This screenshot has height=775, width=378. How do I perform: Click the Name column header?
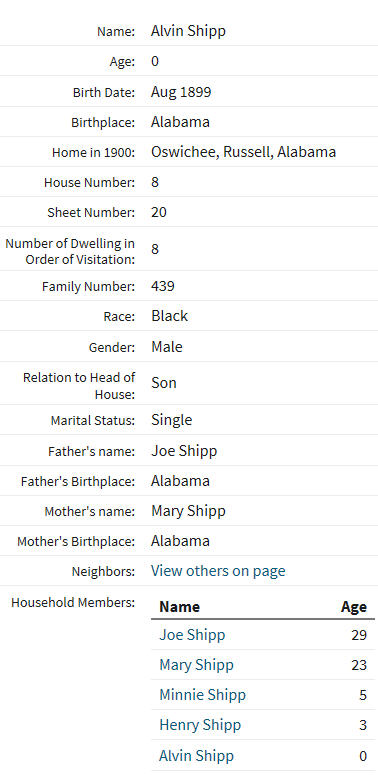[179, 607]
